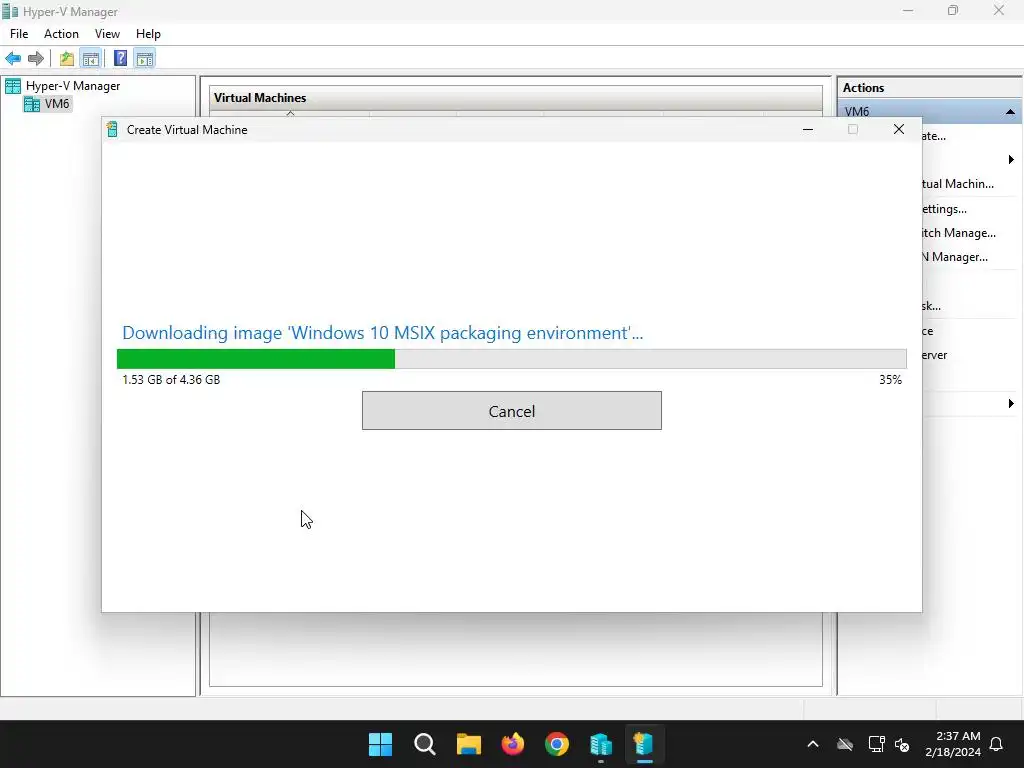Open the taskbar clock and date
This screenshot has height=768, width=1024.
coord(953,744)
